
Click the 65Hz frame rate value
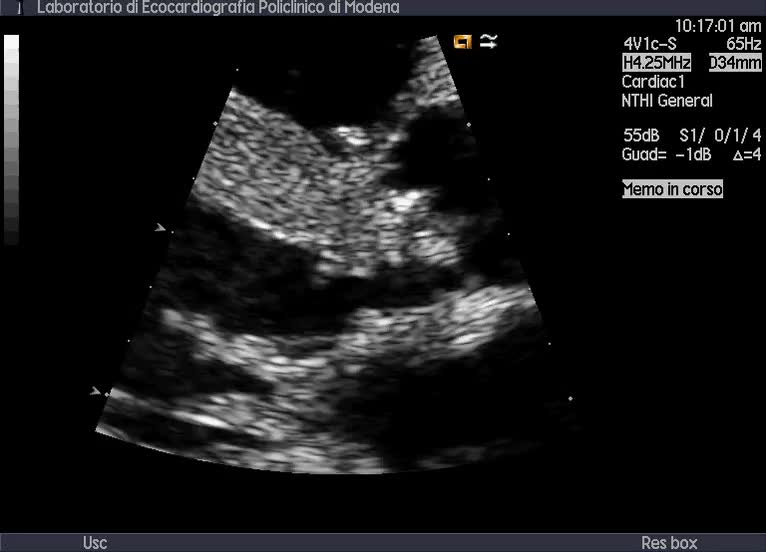point(743,44)
